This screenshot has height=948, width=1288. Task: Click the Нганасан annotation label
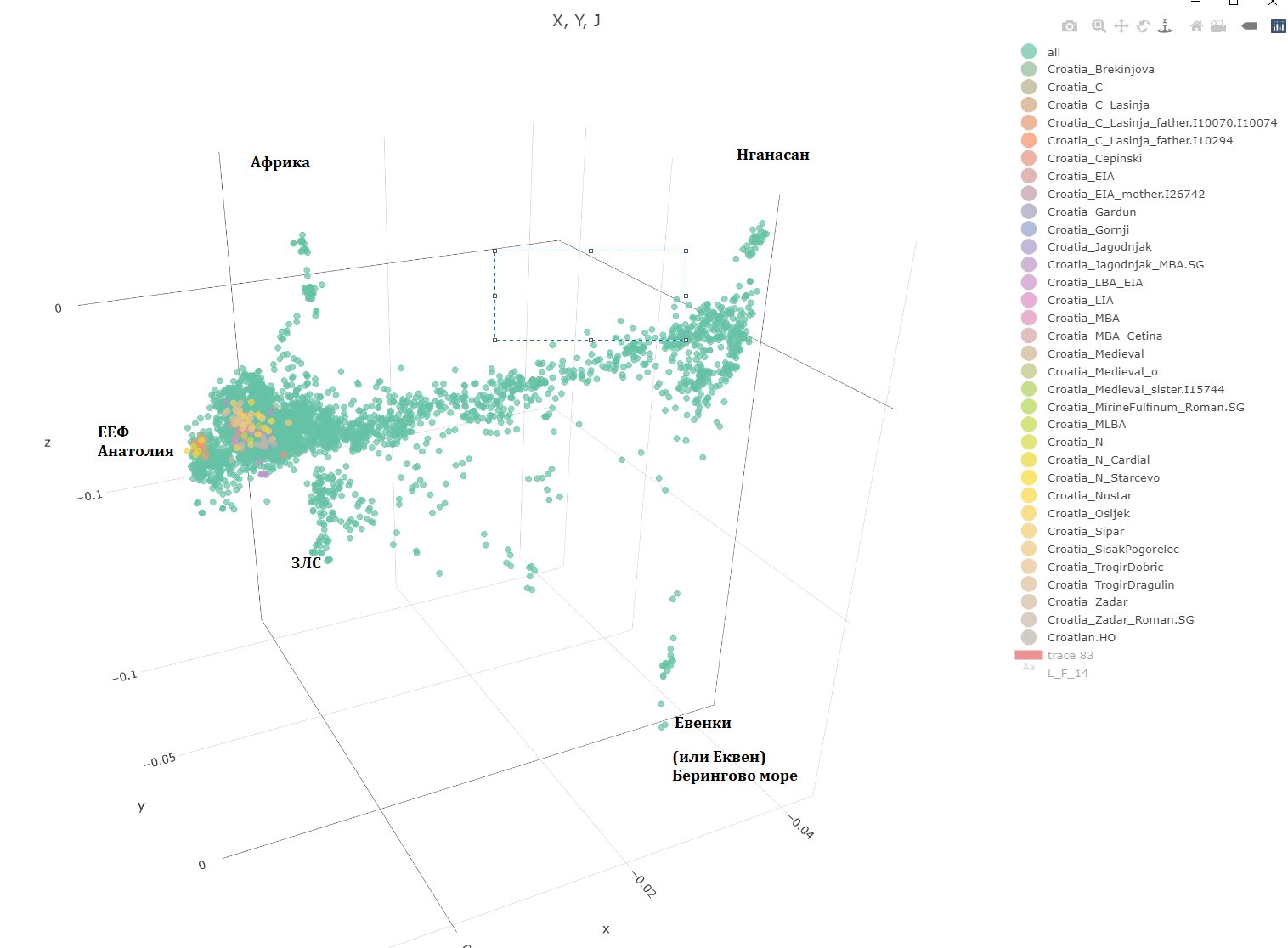(772, 155)
